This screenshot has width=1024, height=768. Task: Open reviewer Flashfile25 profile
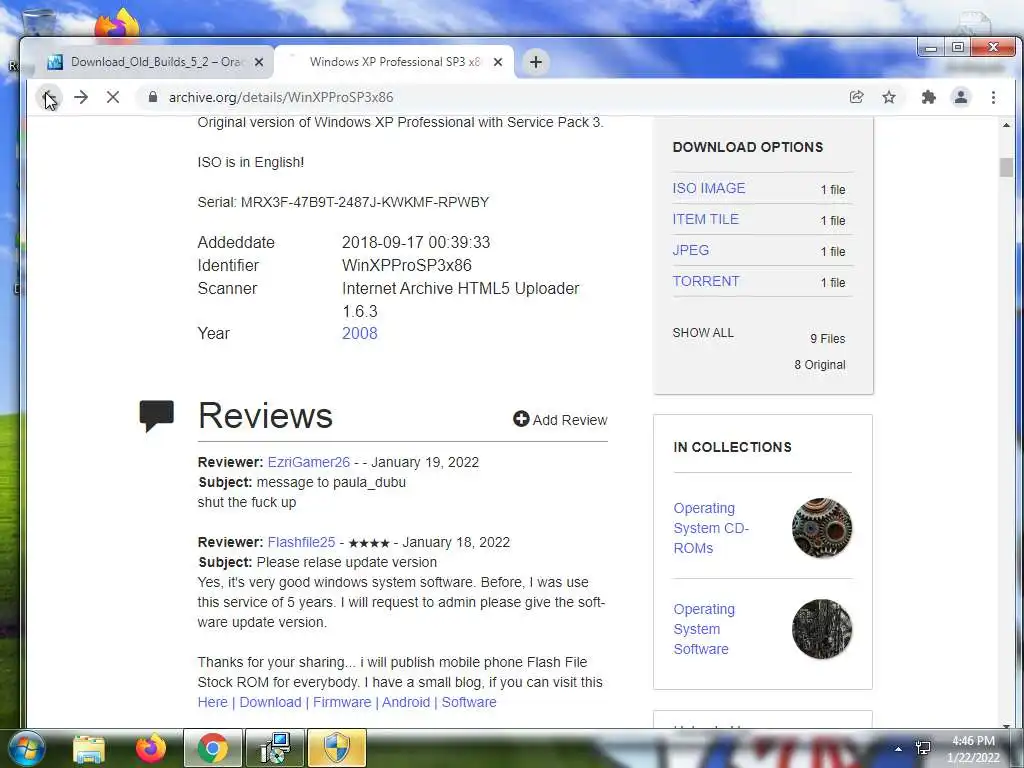(301, 542)
